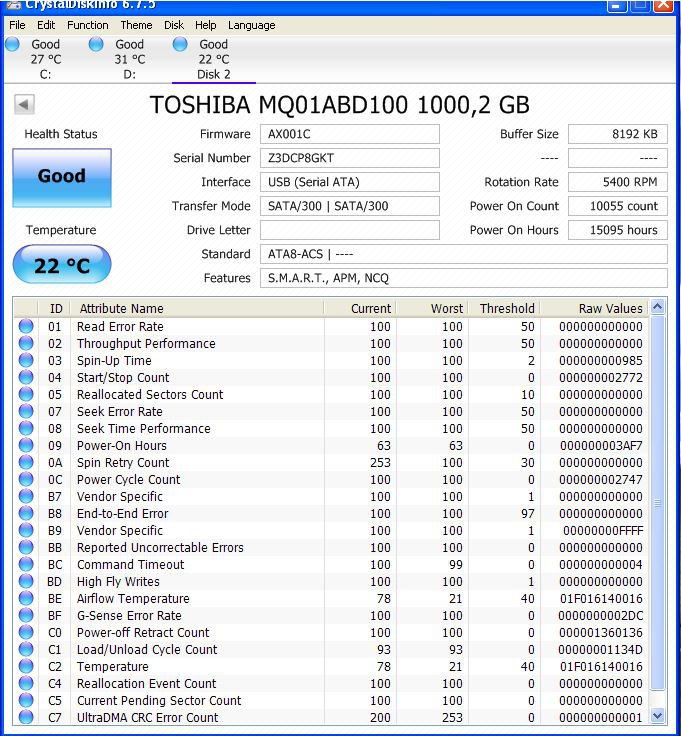Click the Rotation Rate value 5400 RPM

coord(618,182)
